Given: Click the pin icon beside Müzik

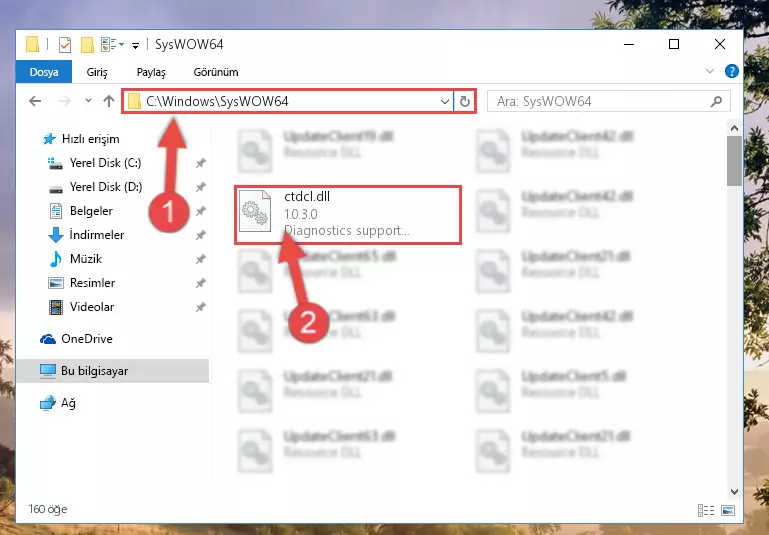Looking at the screenshot, I should 201,259.
